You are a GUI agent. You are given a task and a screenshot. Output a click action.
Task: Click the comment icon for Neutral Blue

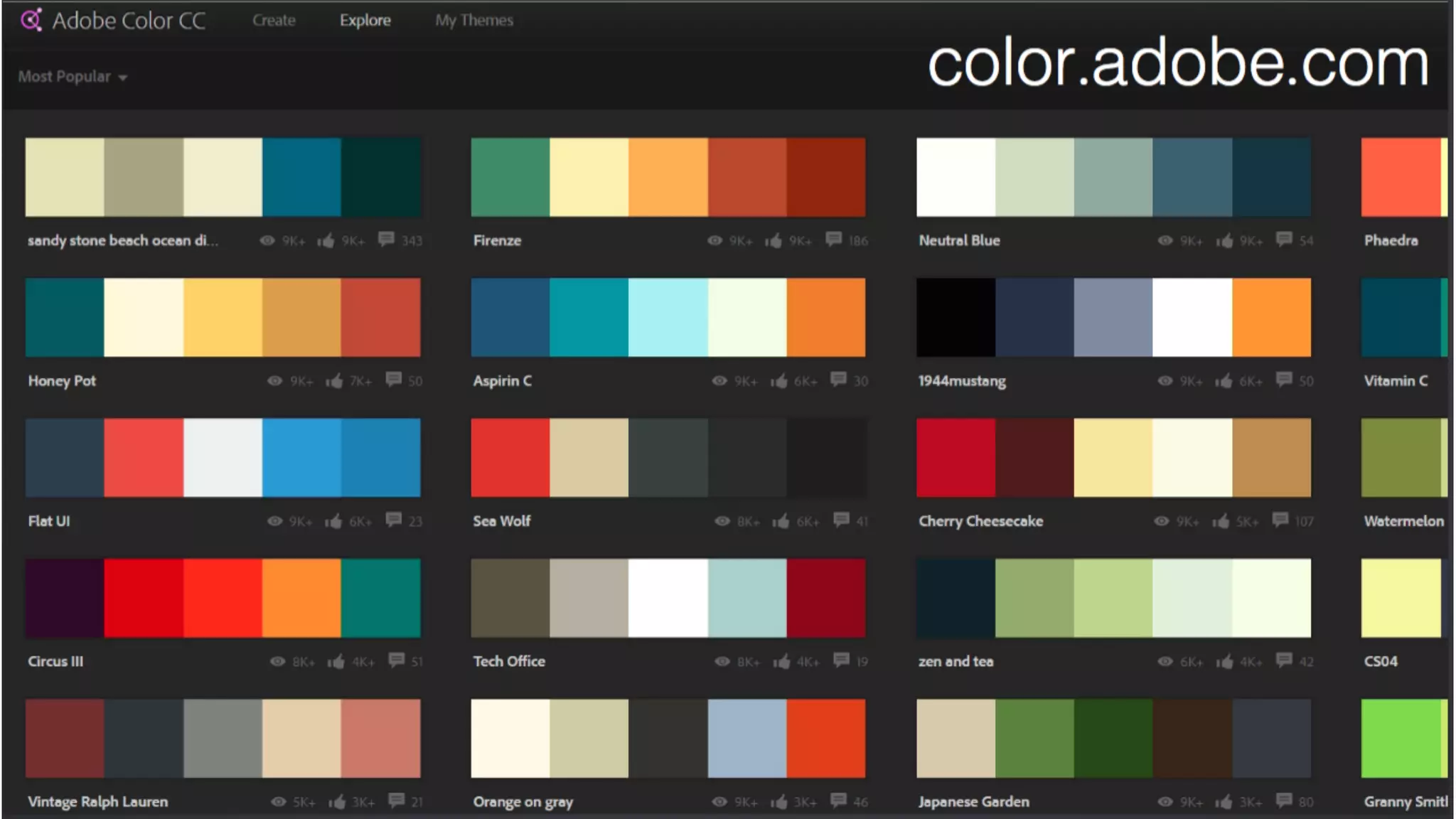1284,239
